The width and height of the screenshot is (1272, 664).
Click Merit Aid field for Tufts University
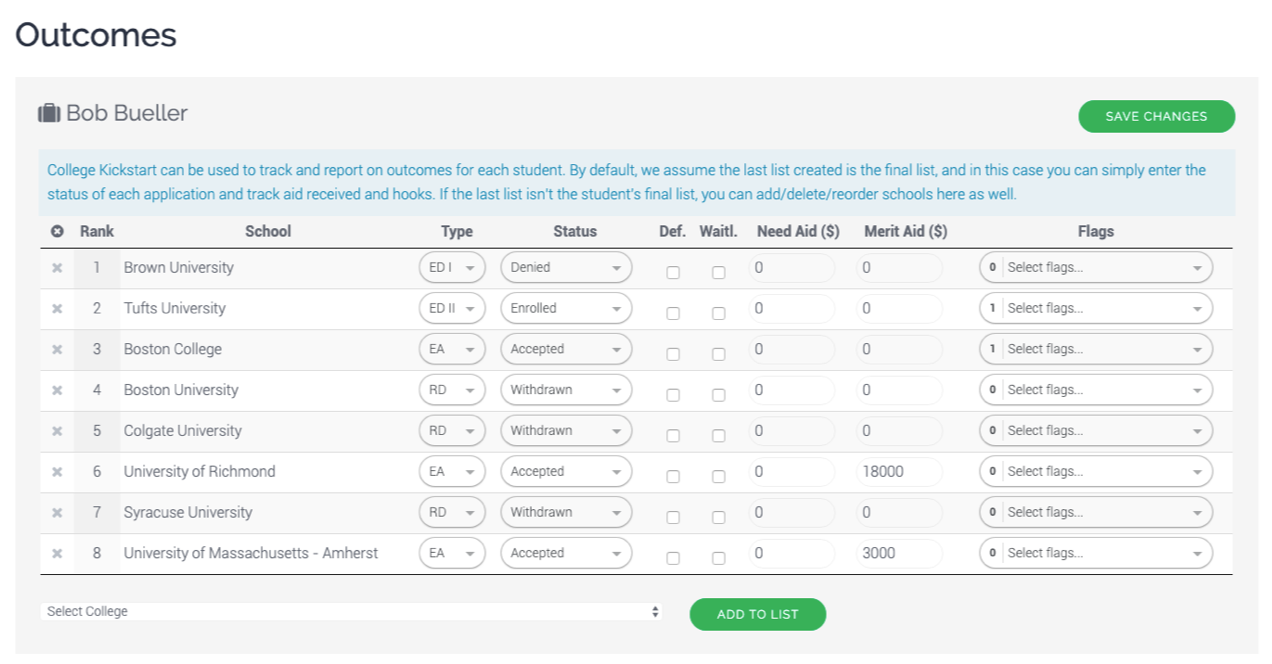(x=899, y=309)
